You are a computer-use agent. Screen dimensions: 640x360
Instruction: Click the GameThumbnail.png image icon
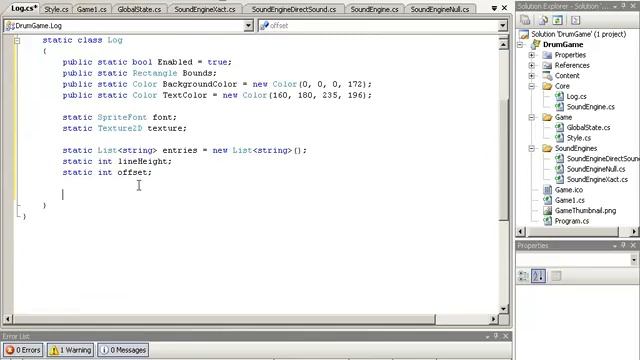pyautogui.click(x=547, y=211)
